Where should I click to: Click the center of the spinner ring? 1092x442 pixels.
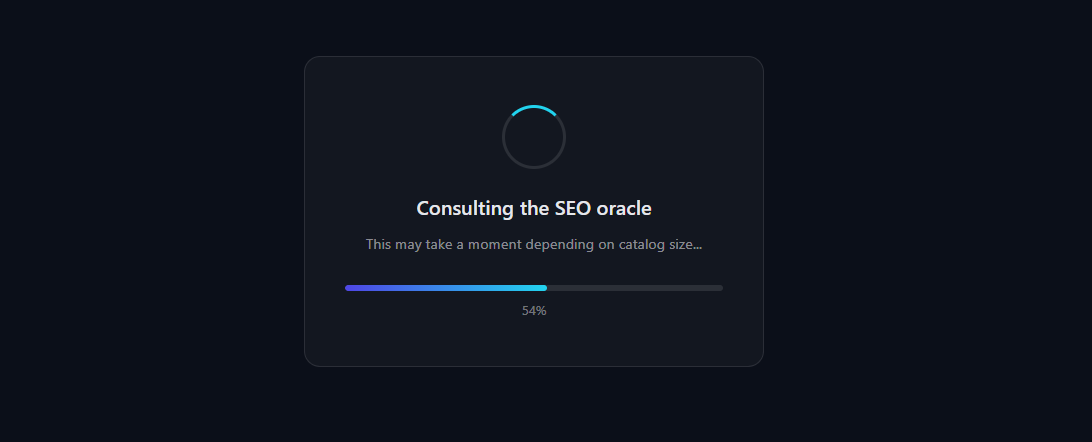(534, 137)
